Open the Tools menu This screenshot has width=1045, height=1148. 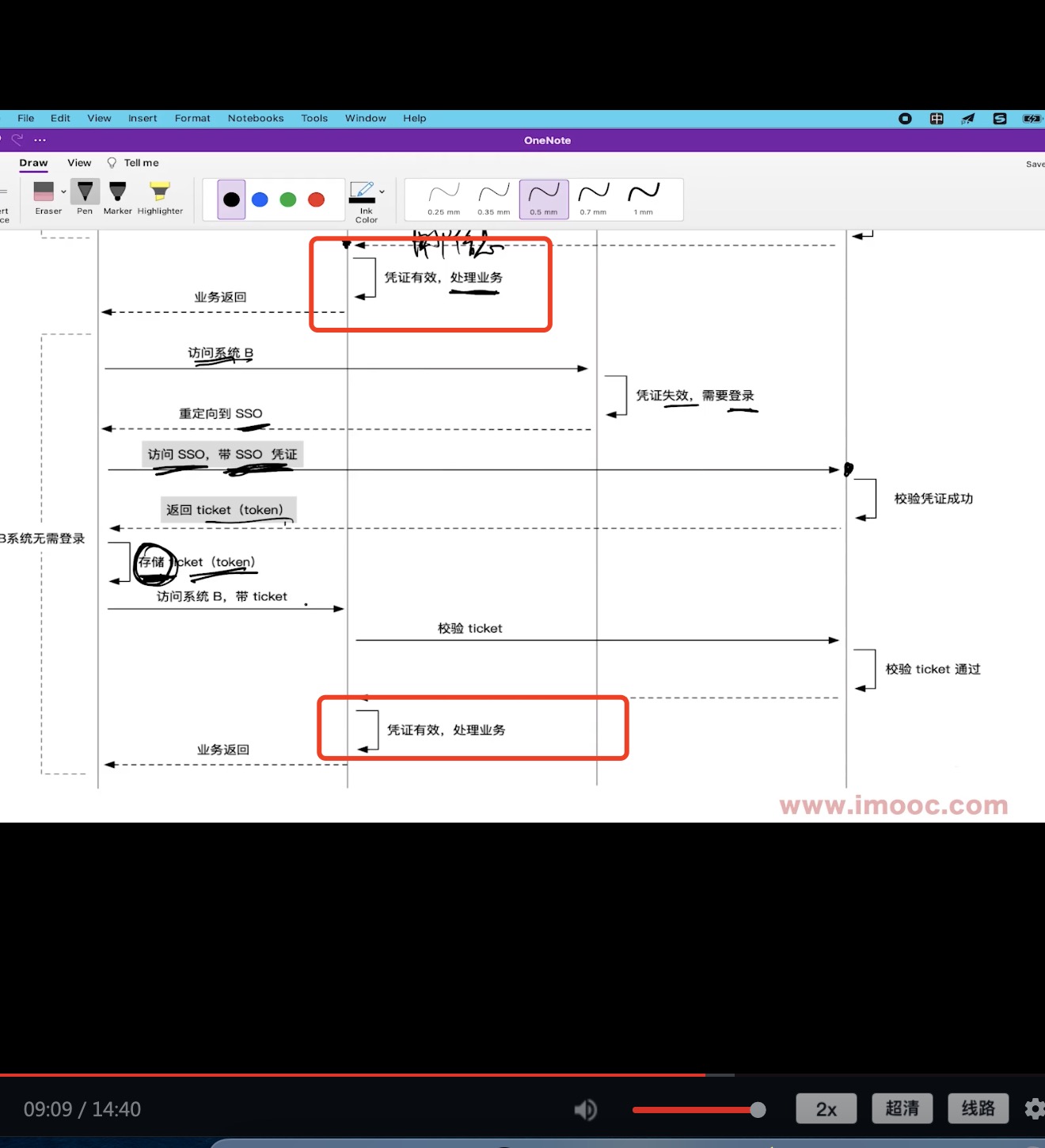314,119
